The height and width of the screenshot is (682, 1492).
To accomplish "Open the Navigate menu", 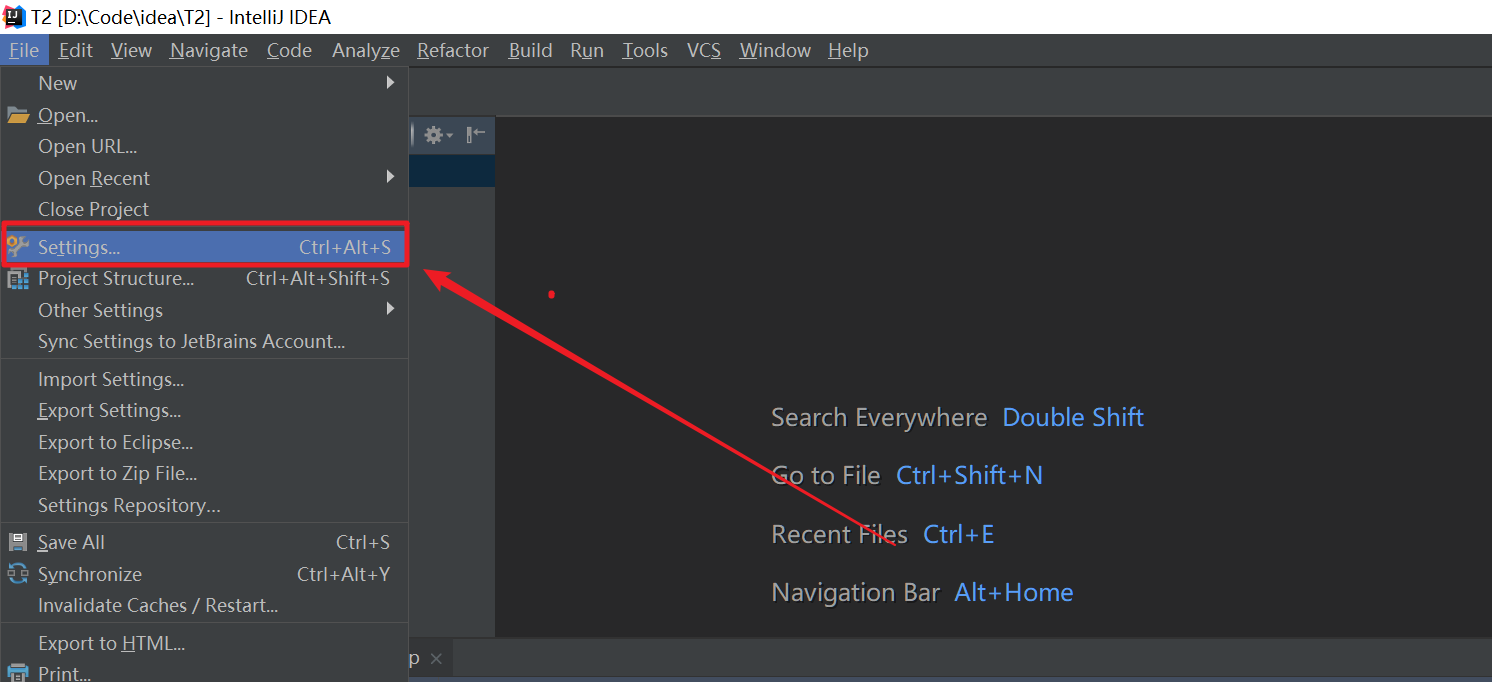I will pyautogui.click(x=209, y=50).
